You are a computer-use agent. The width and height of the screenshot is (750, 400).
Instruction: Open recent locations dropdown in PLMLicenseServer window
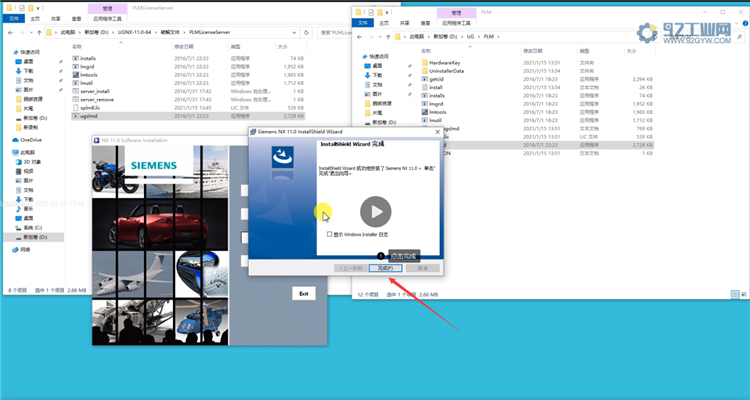coord(31,33)
